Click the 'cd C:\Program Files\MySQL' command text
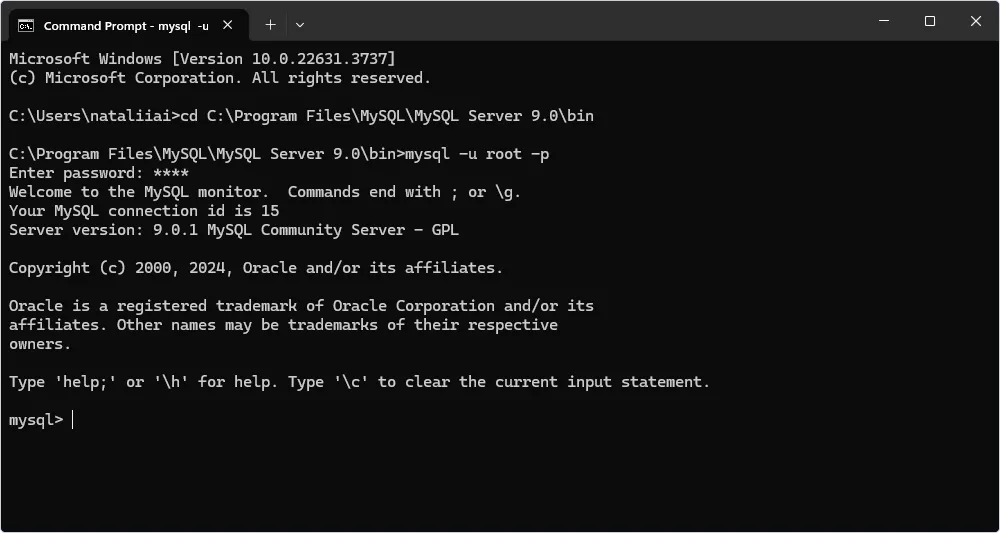 click(387, 116)
